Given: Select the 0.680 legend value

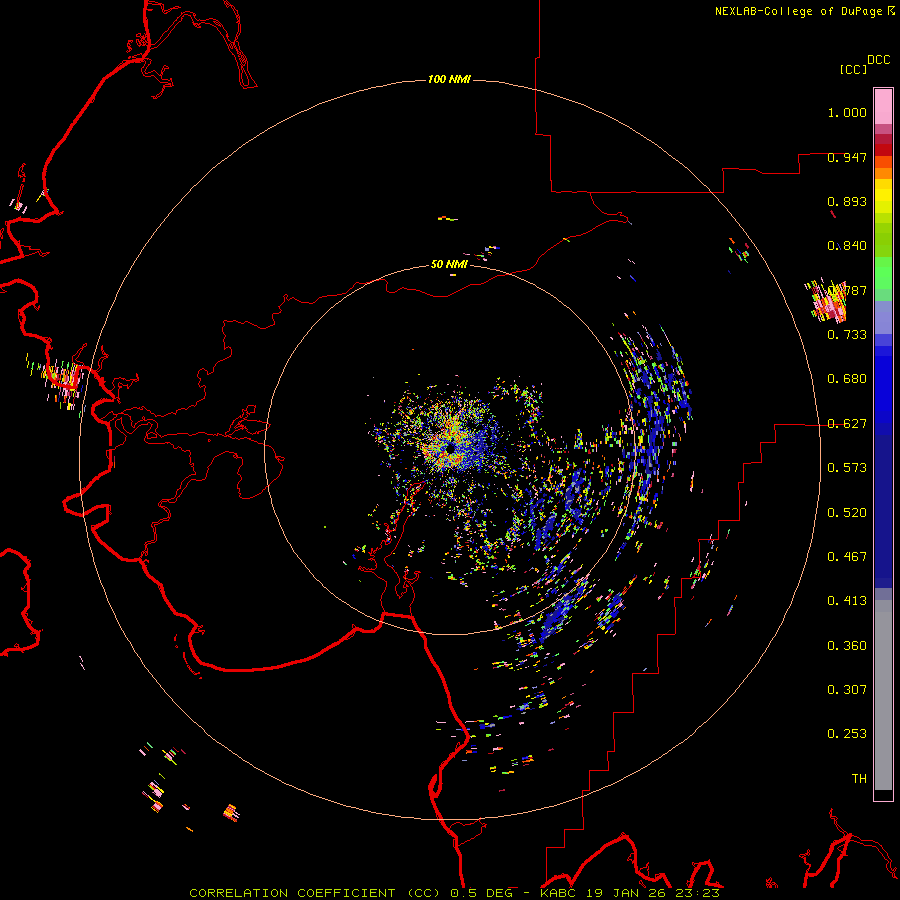Looking at the screenshot, I should click(847, 379).
